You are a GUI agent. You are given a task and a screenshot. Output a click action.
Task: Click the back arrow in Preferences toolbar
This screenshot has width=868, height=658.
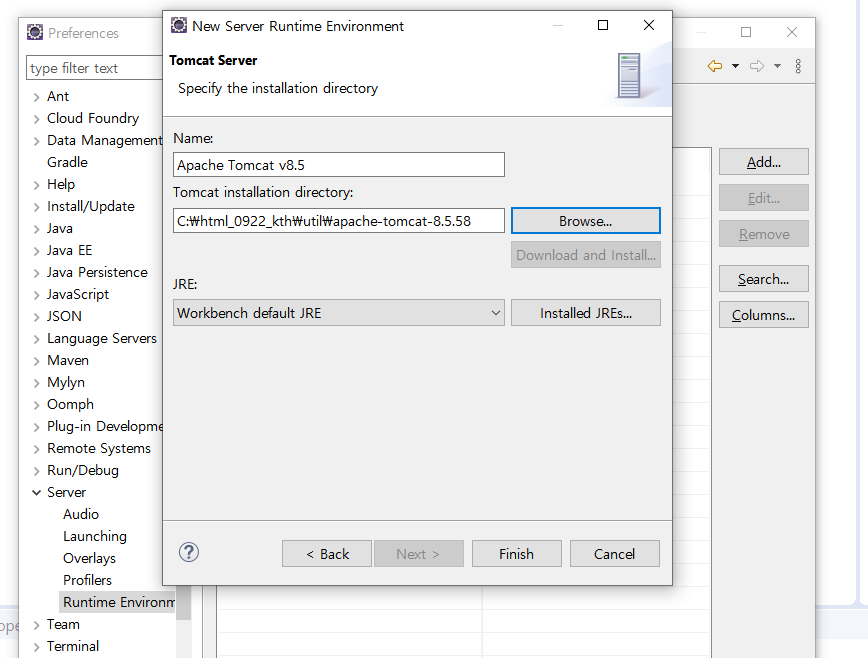715,66
